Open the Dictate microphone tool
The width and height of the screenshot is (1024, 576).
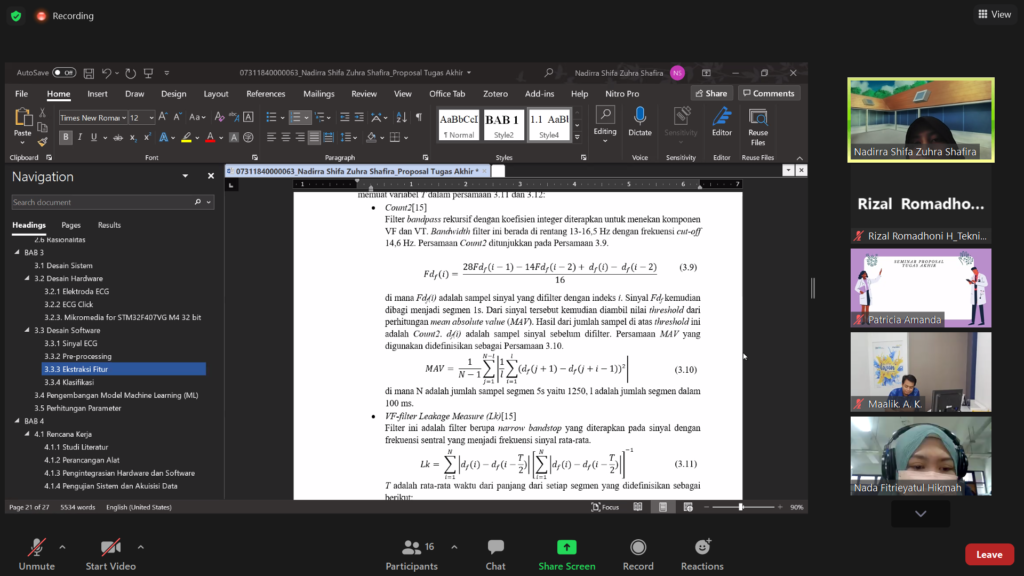(640, 117)
